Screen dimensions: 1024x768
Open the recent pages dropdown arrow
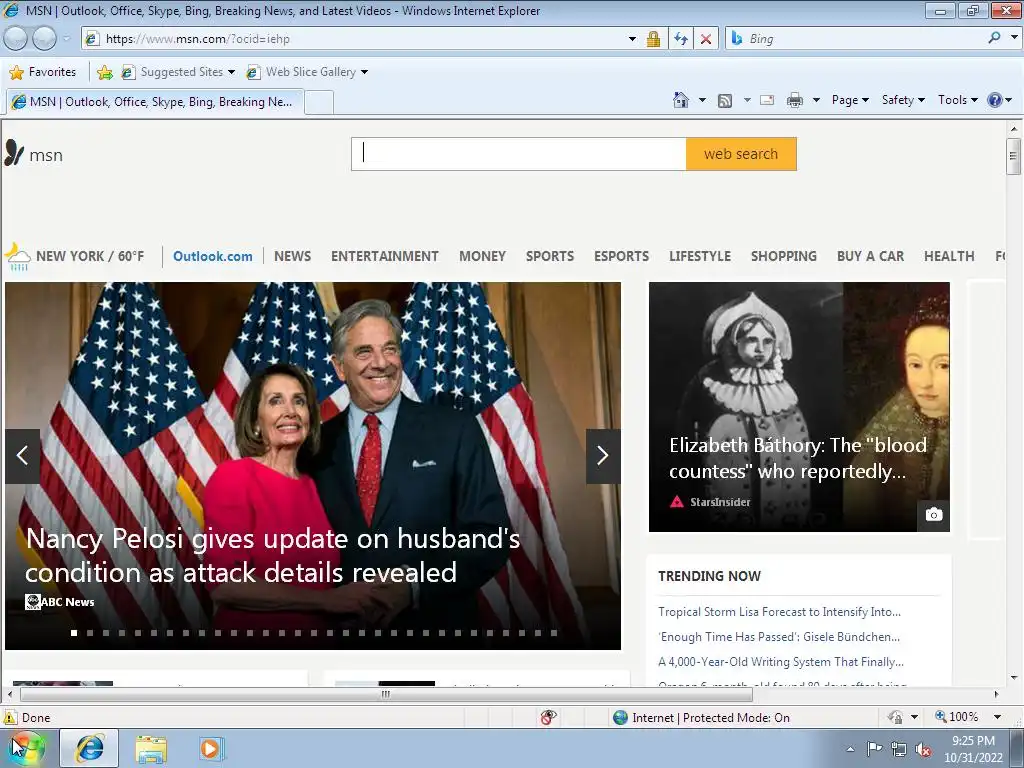click(x=66, y=39)
